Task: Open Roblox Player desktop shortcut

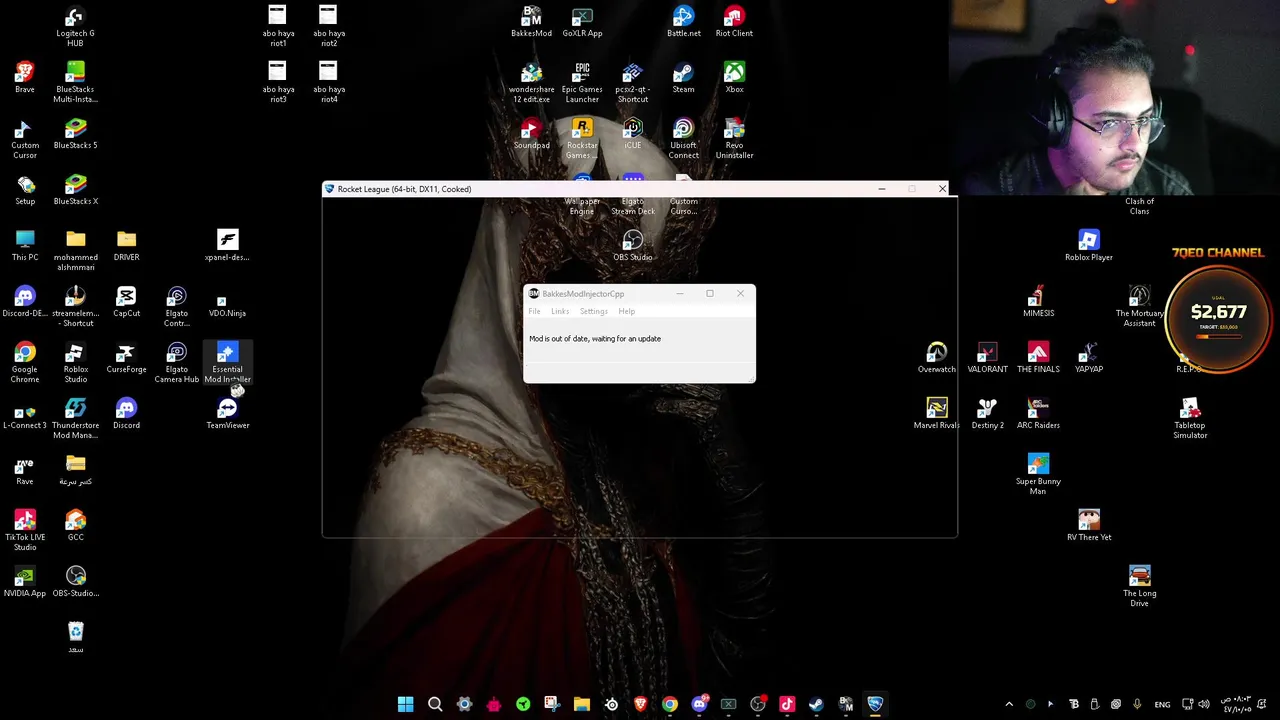Action: point(1089,246)
